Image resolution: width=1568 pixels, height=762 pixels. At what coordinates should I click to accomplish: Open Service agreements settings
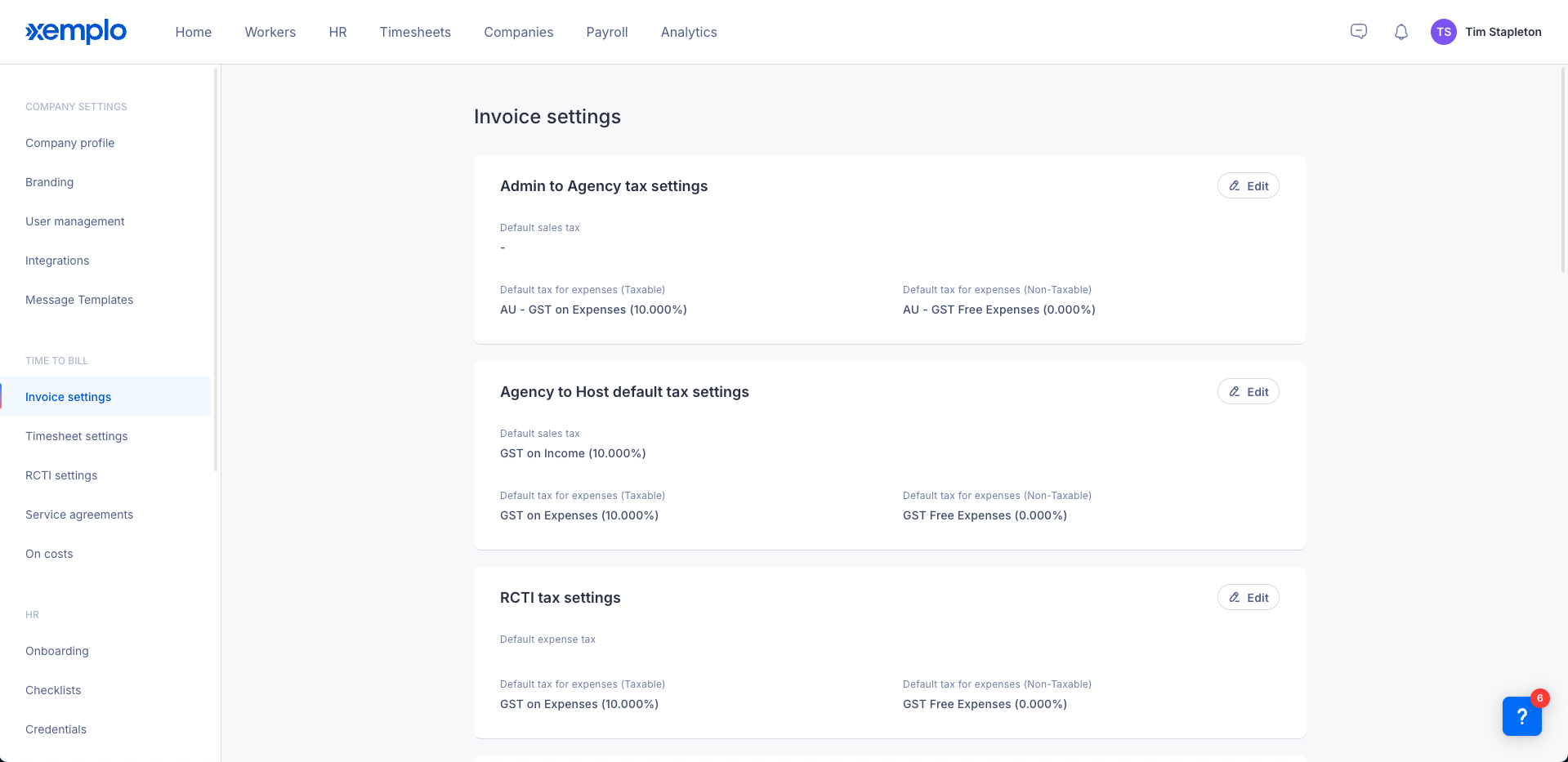(78, 515)
